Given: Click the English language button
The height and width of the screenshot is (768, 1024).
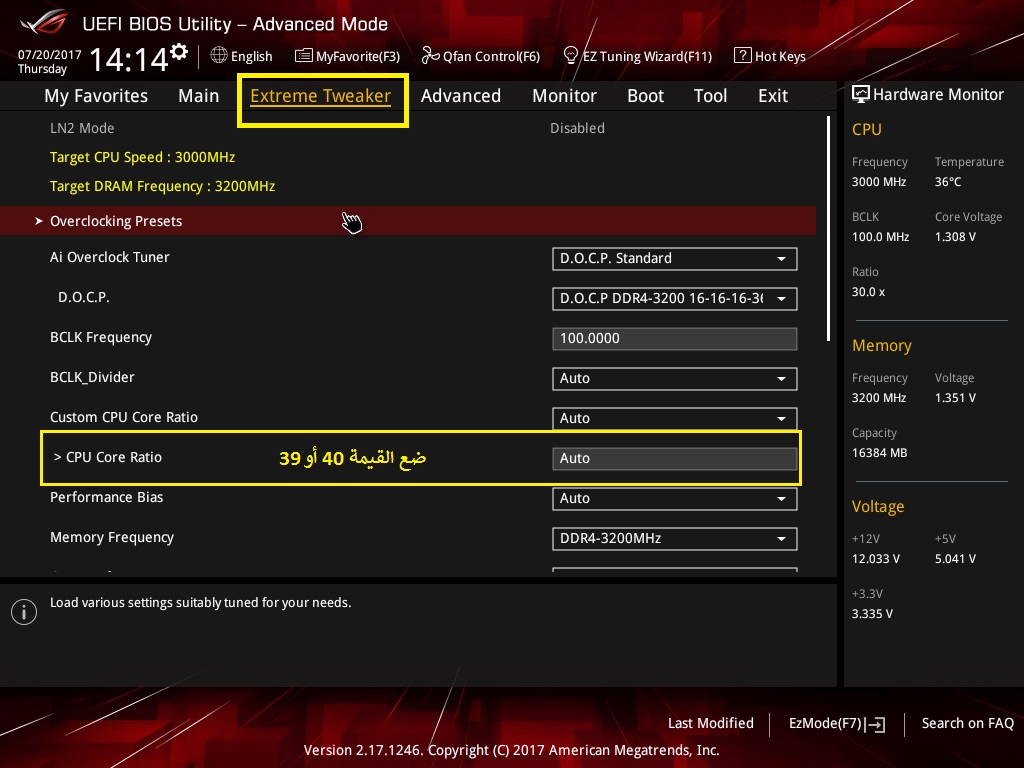Looking at the screenshot, I should click(241, 56).
